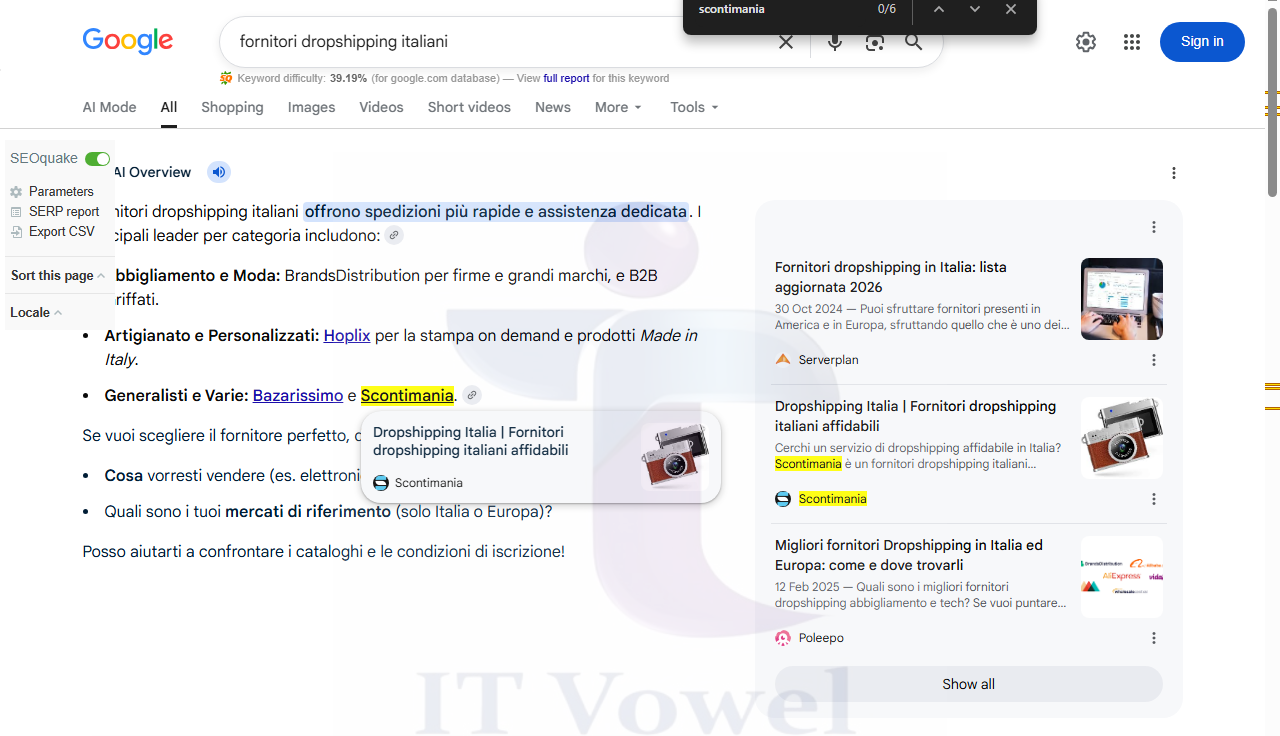This screenshot has width=1280, height=736.
Task: Open the Poleepo logos thumbnail
Action: point(1122,577)
